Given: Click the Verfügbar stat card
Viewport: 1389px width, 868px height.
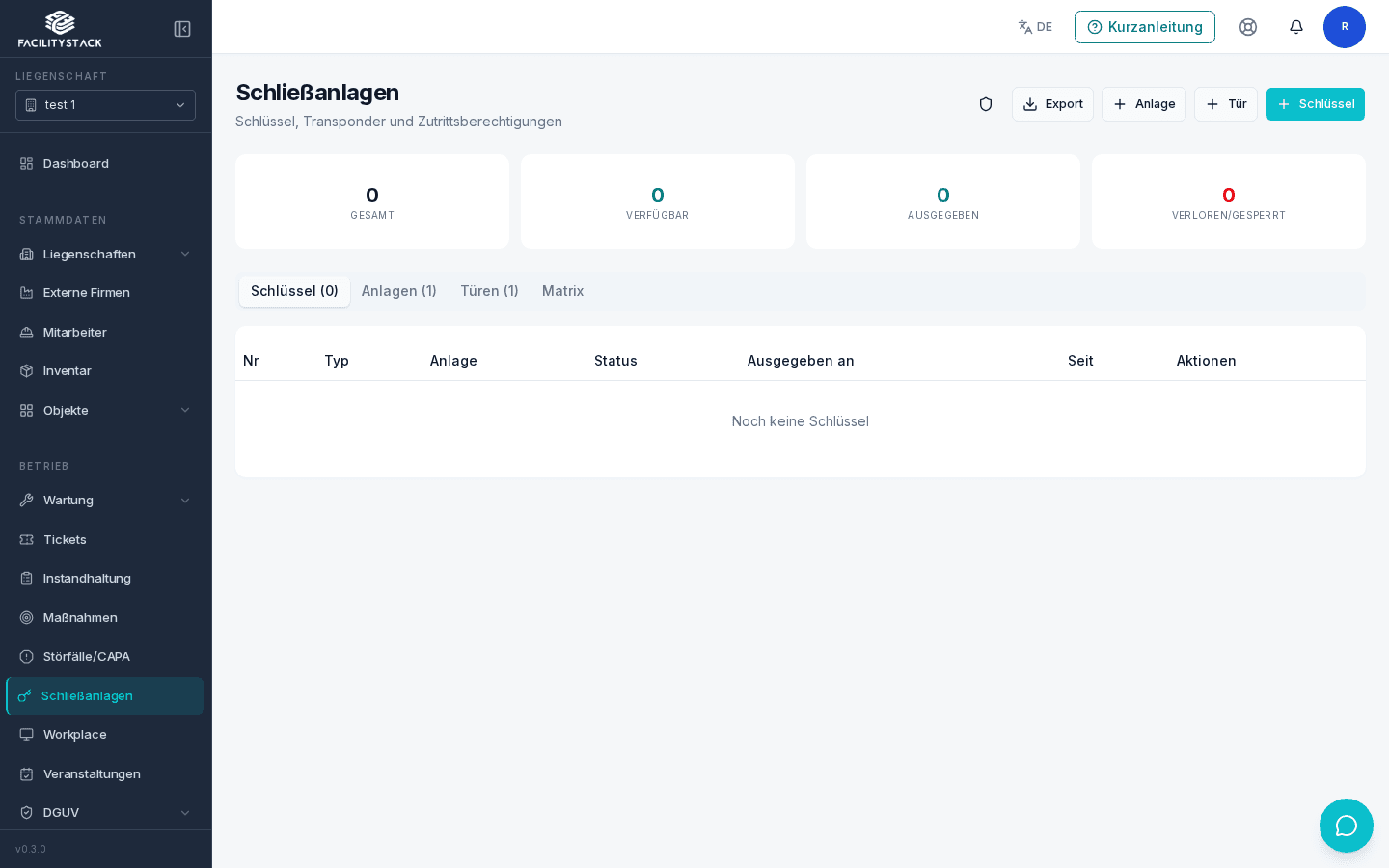Looking at the screenshot, I should 658,202.
